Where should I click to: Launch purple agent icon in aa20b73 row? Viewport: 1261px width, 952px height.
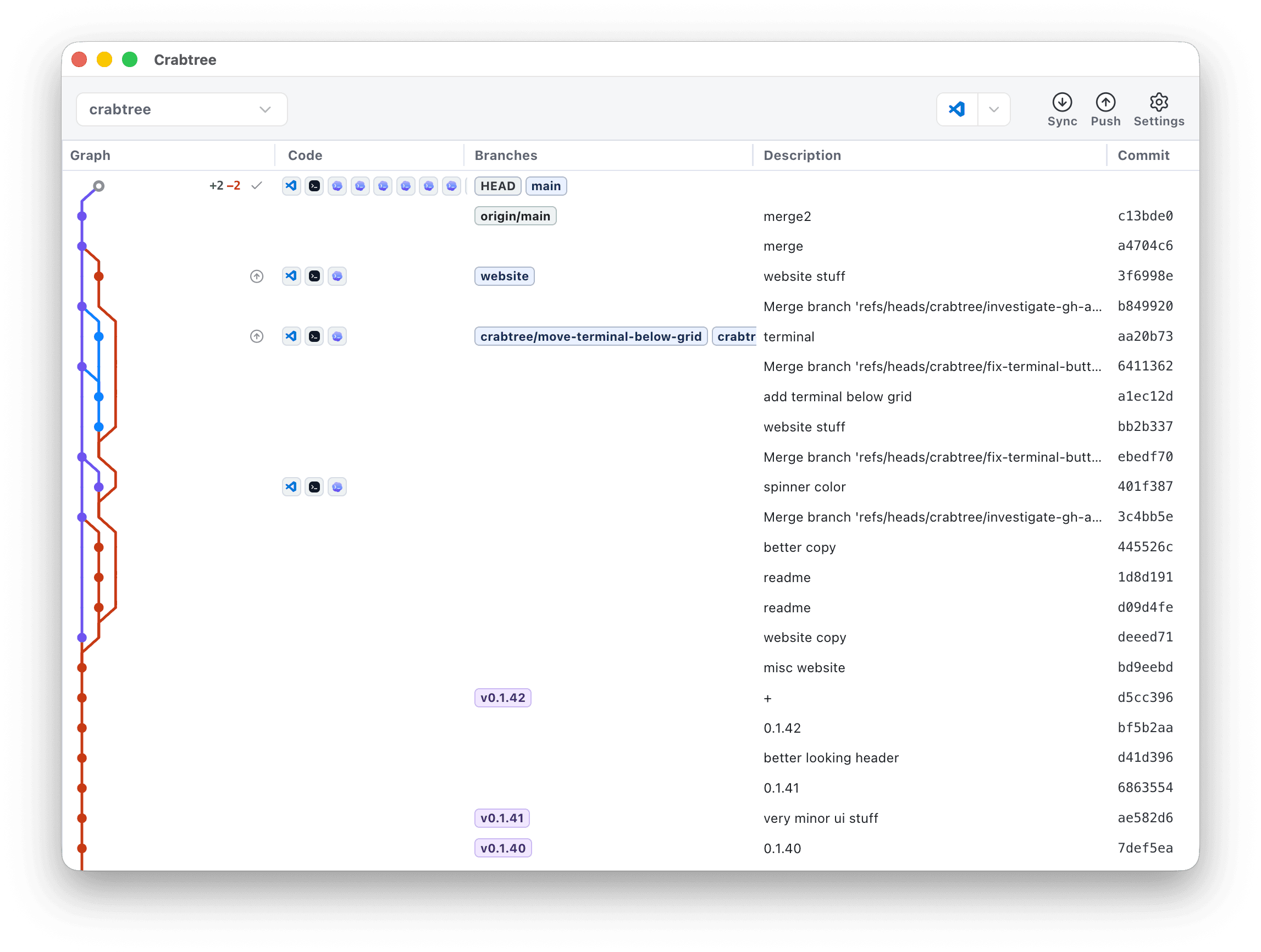click(337, 336)
